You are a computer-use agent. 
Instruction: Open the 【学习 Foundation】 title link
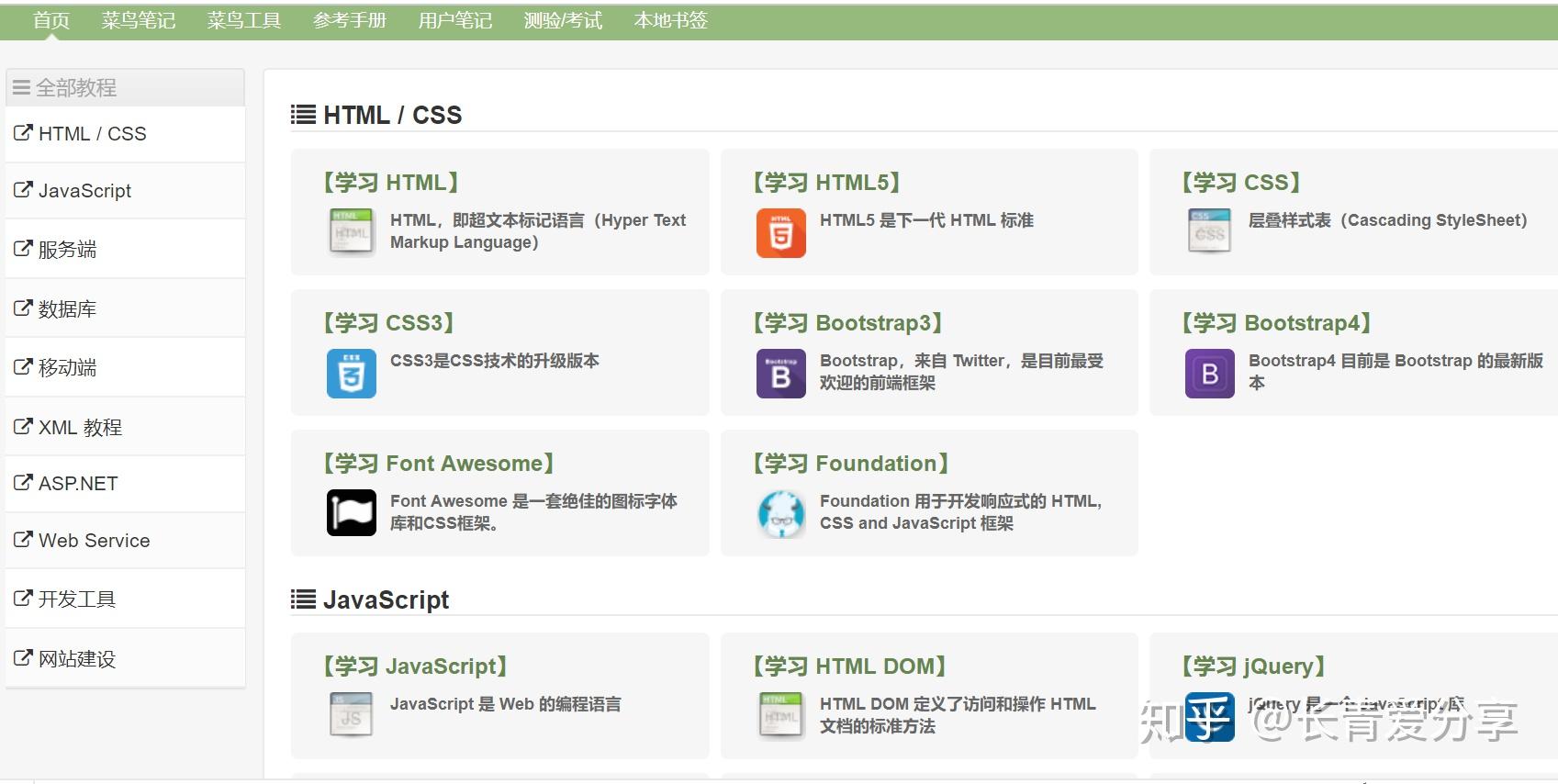coord(850,464)
